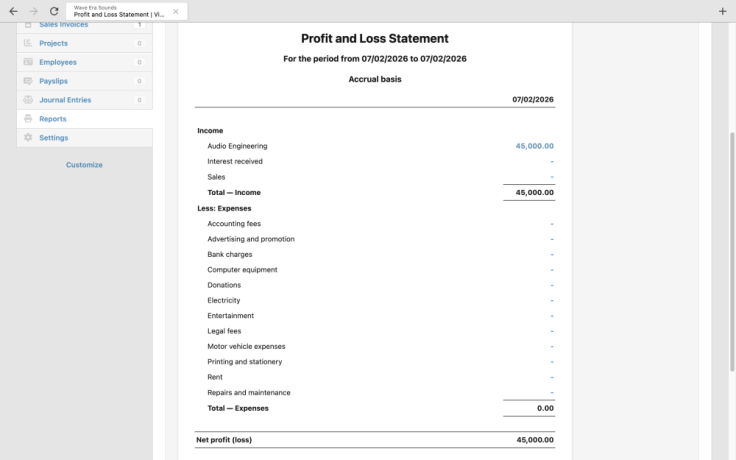Open a new tab with the plus icon
Image resolution: width=736 pixels, height=460 pixels.
click(x=722, y=11)
